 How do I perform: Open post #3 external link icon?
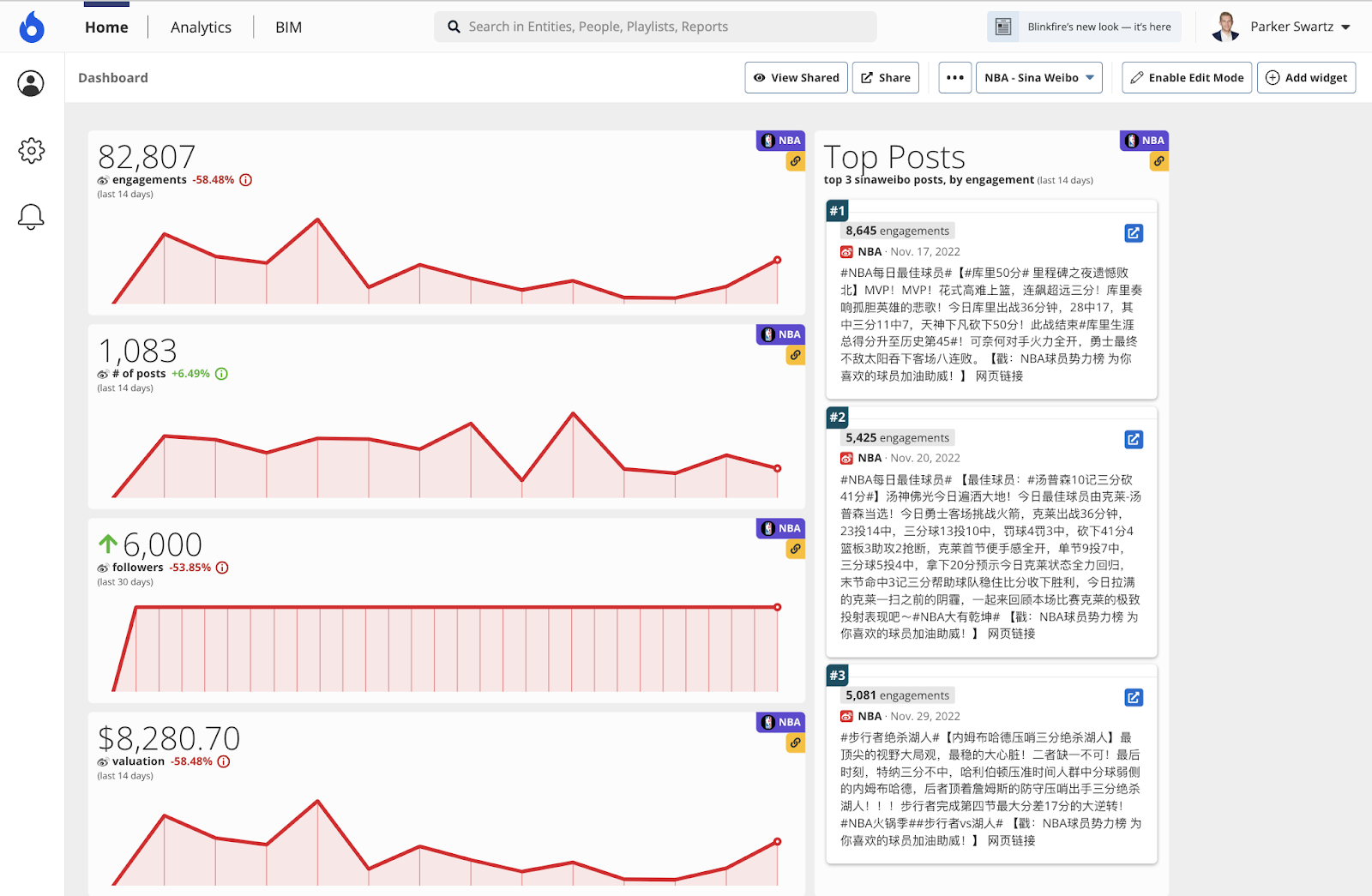pyautogui.click(x=1134, y=698)
